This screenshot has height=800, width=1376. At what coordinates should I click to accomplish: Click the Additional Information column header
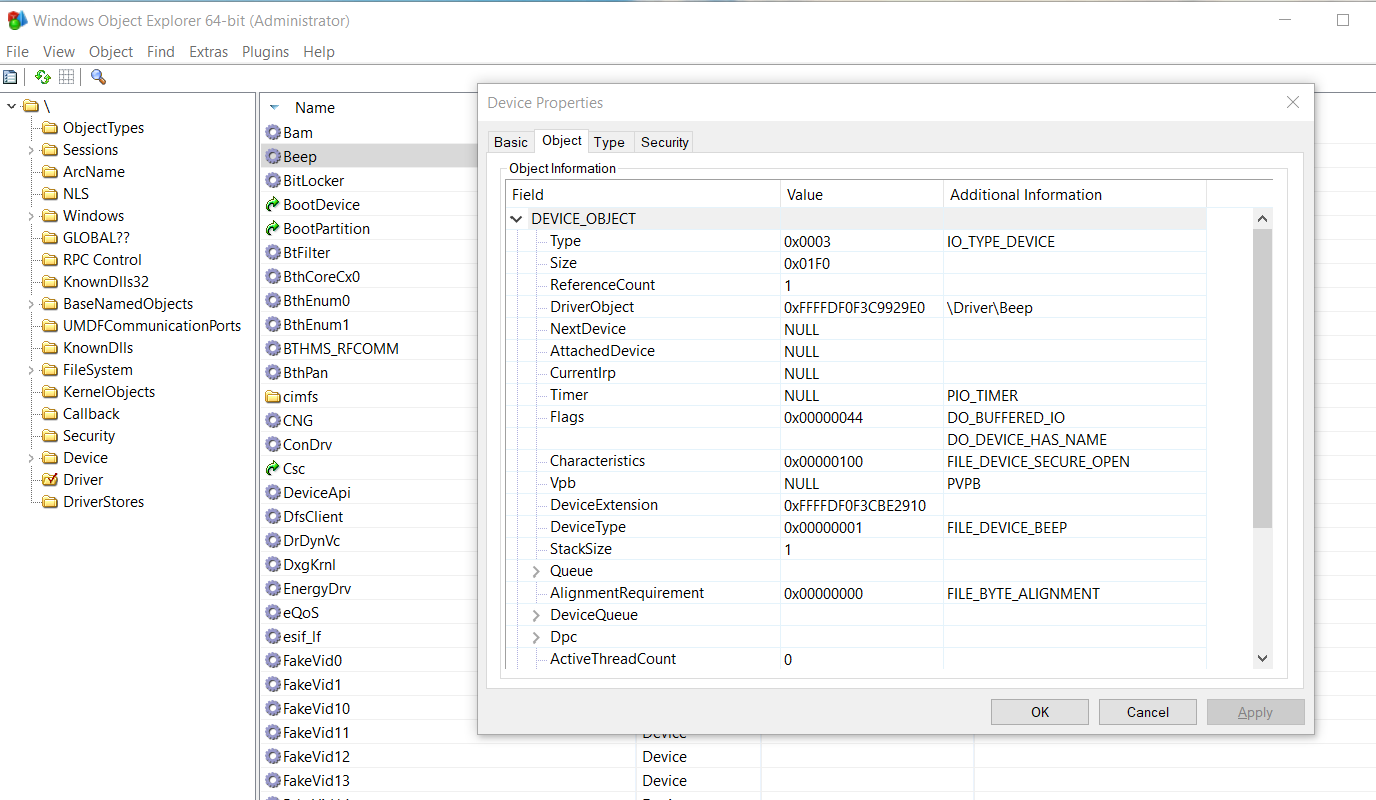point(1025,195)
